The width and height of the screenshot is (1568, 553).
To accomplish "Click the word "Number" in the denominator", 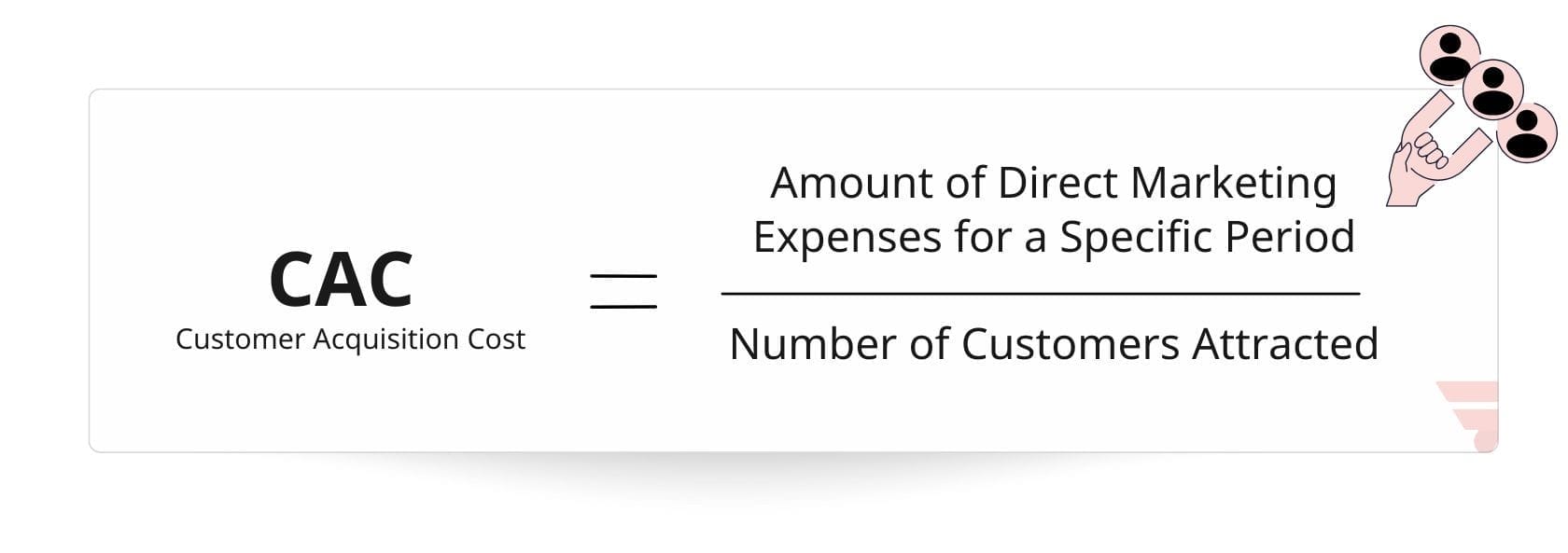I will (812, 344).
